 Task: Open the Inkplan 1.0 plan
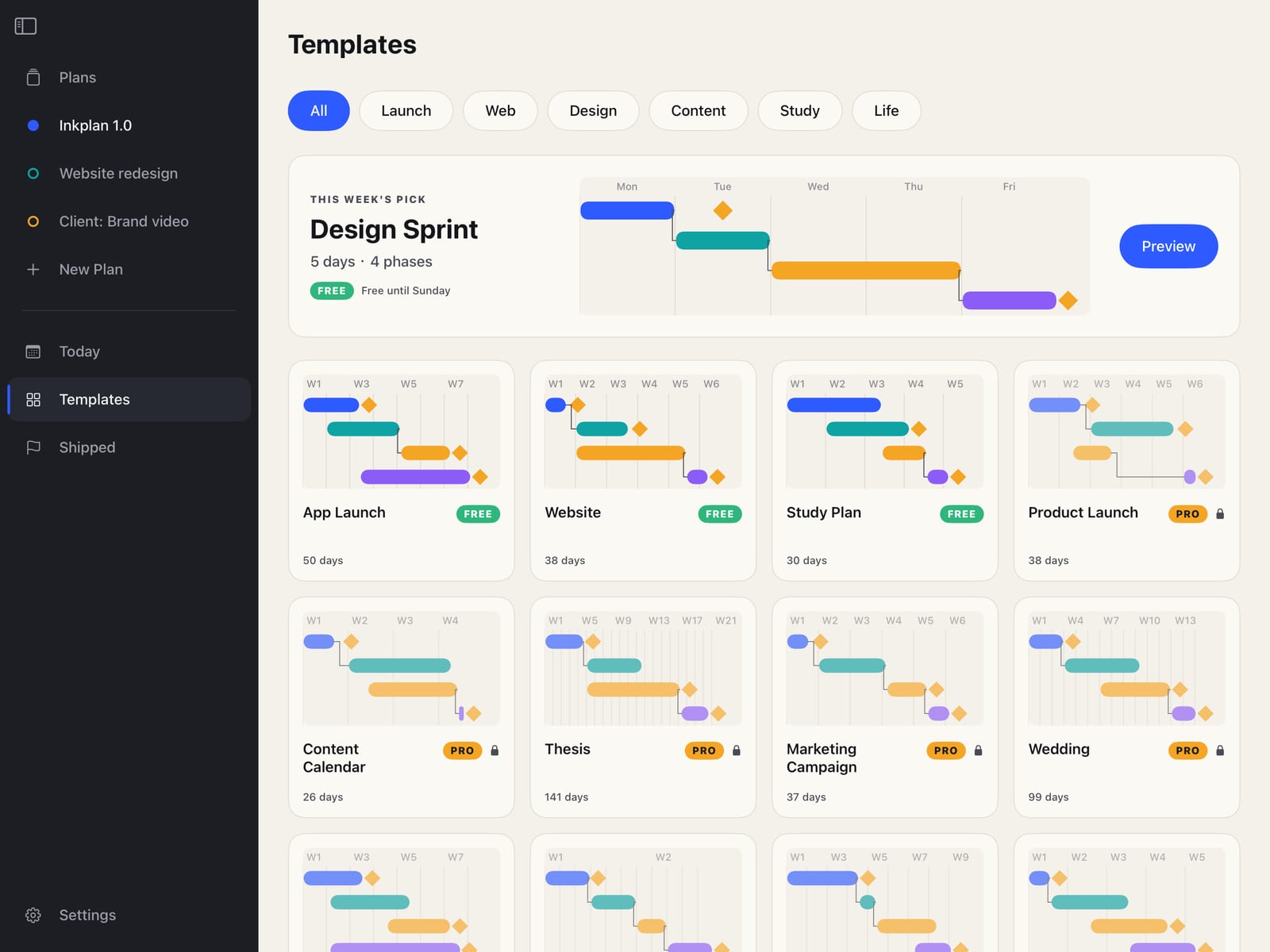coord(129,125)
